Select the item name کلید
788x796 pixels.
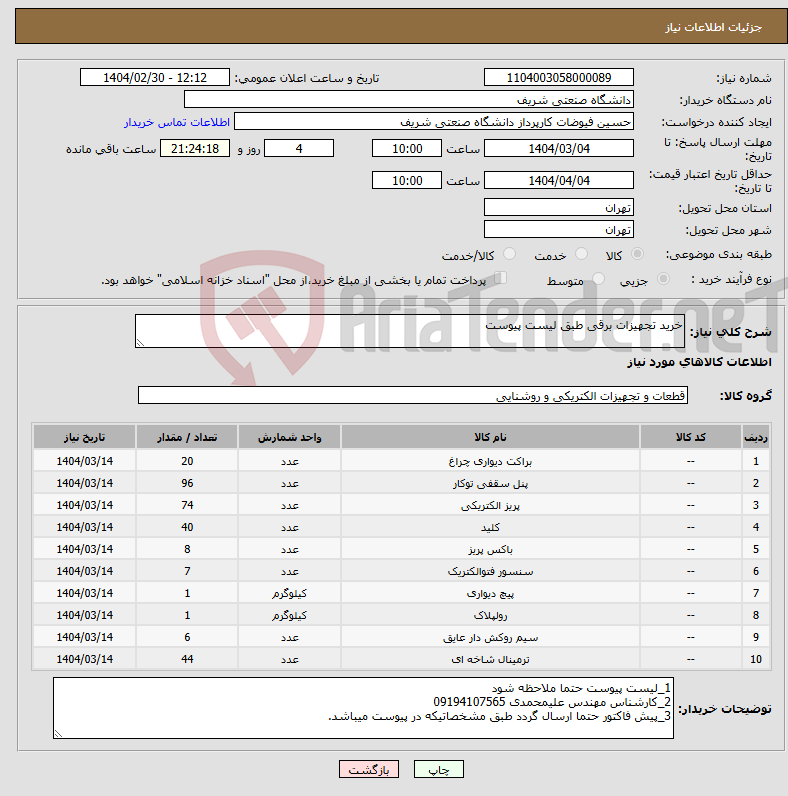[490, 527]
